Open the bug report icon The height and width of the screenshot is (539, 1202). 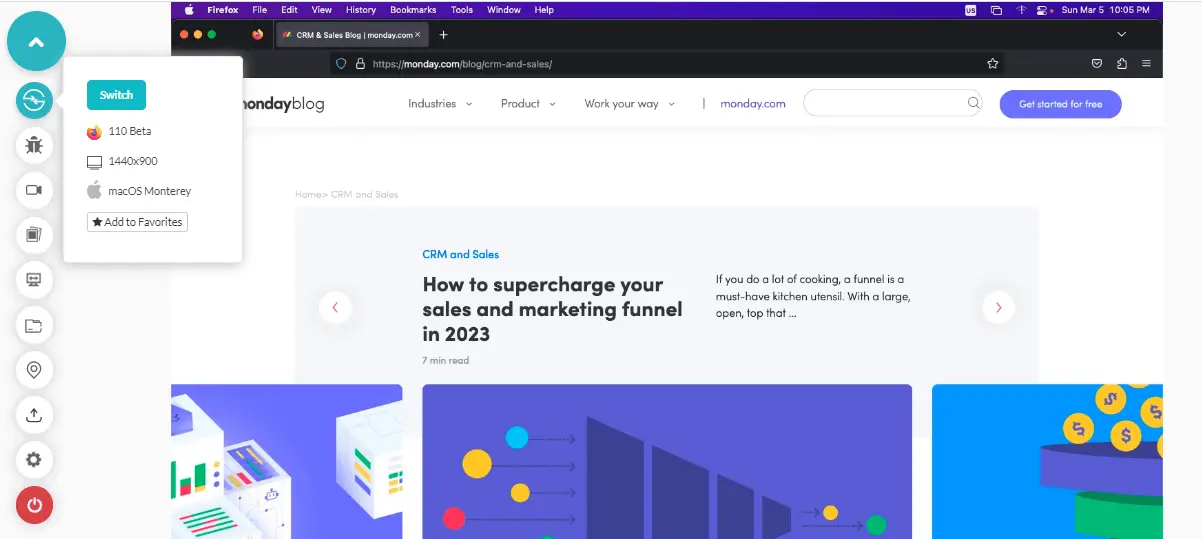[34, 145]
